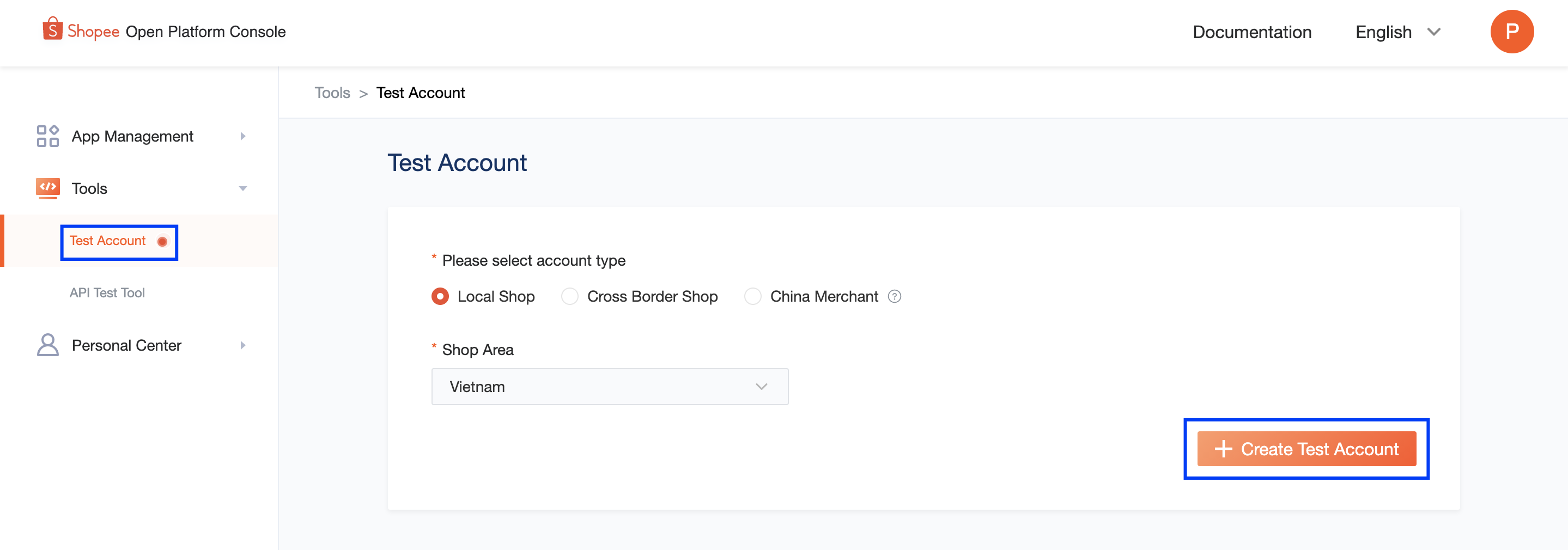This screenshot has height=550, width=1568.
Task: Select the China Merchant account type
Action: click(x=753, y=296)
